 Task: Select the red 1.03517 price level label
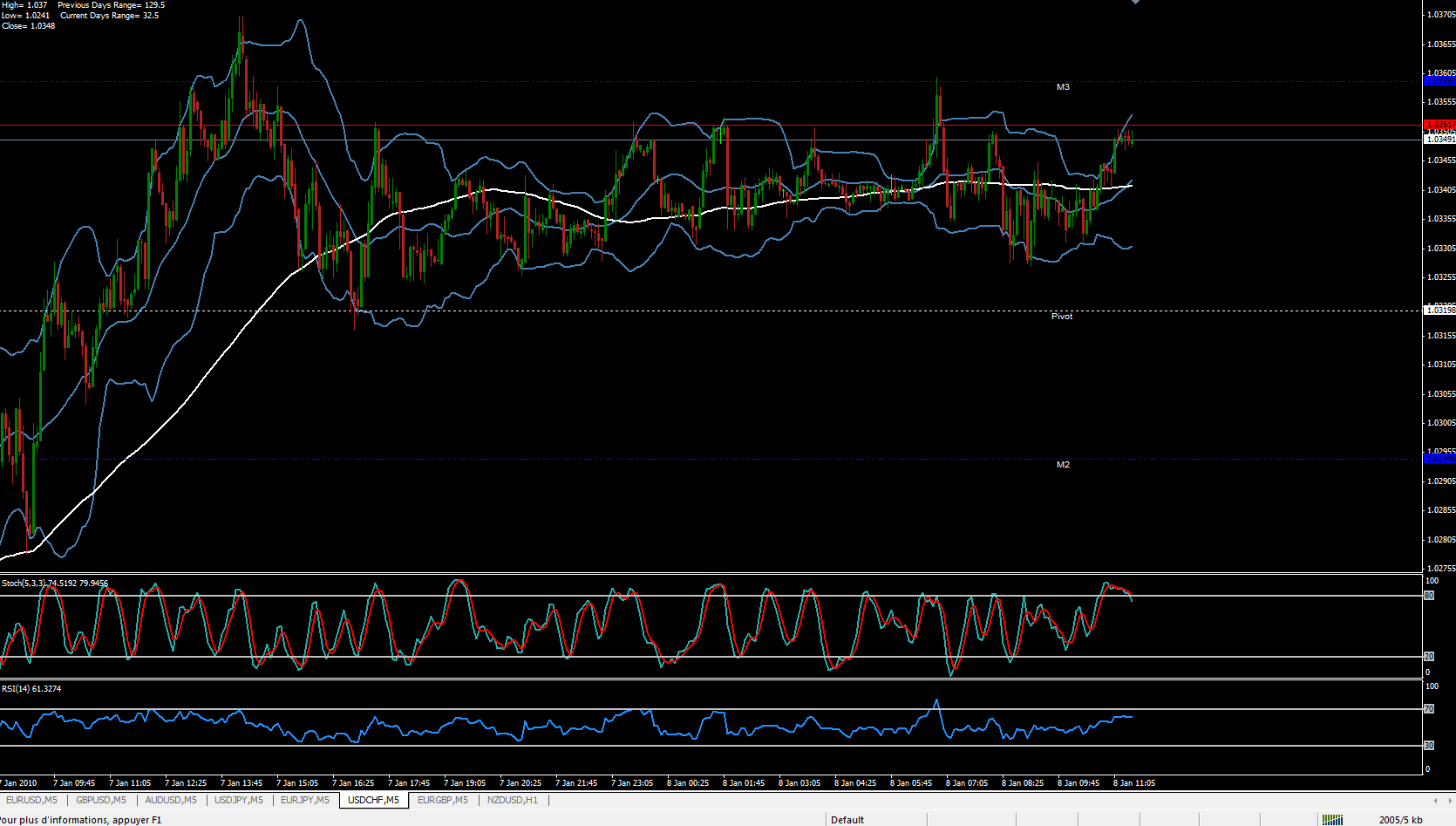coord(1439,125)
